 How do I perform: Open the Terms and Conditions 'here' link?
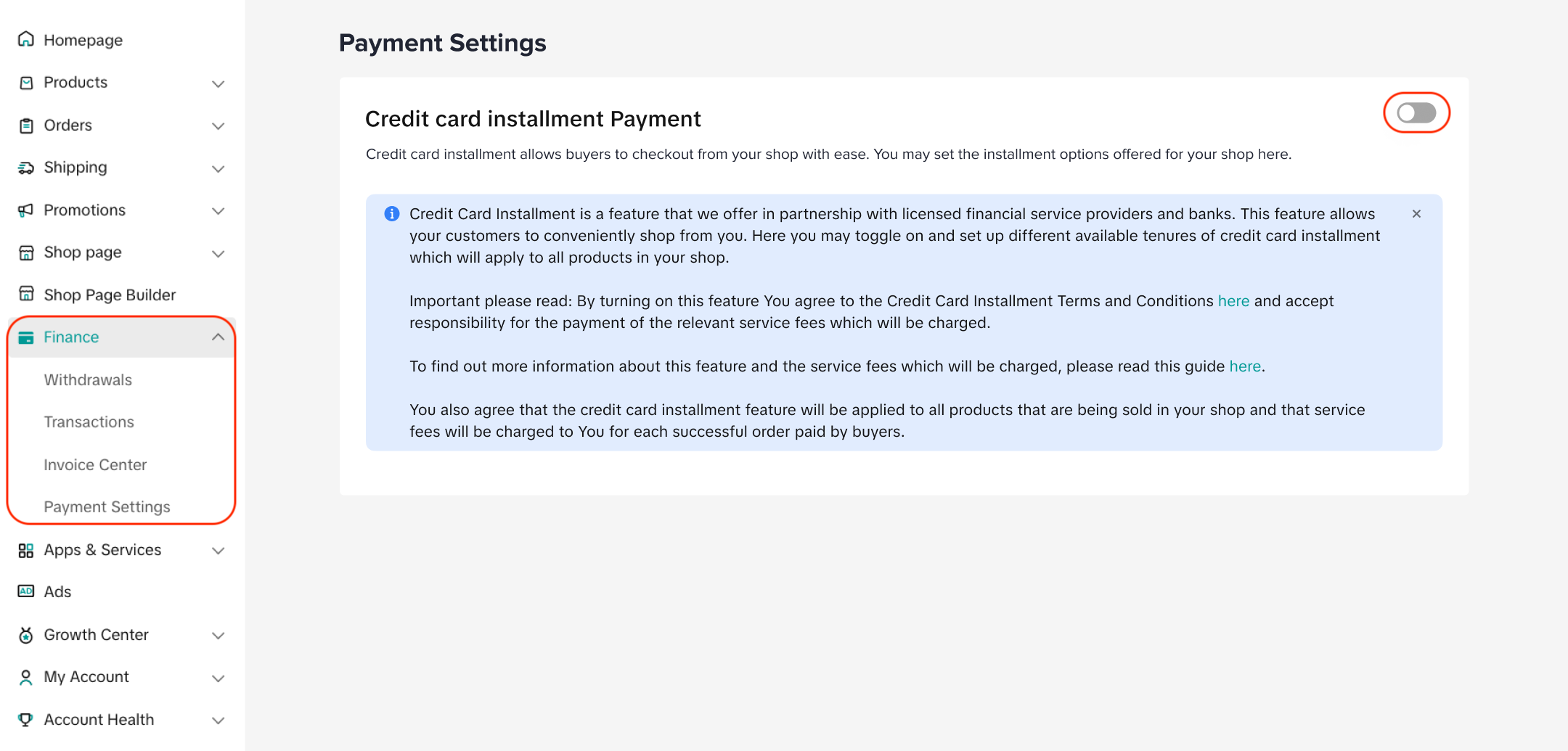coord(1233,300)
